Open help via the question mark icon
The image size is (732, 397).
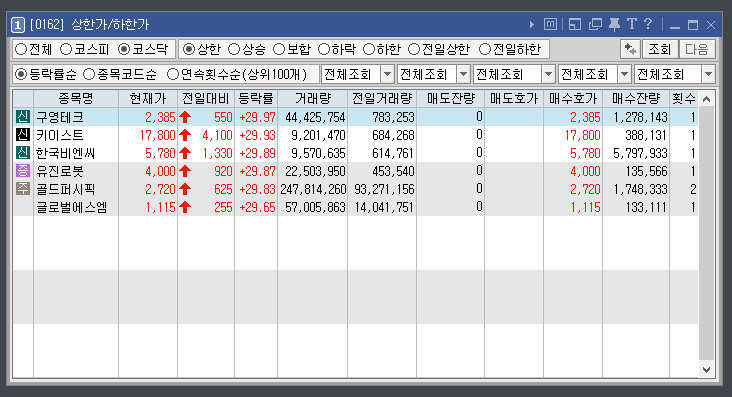point(648,24)
